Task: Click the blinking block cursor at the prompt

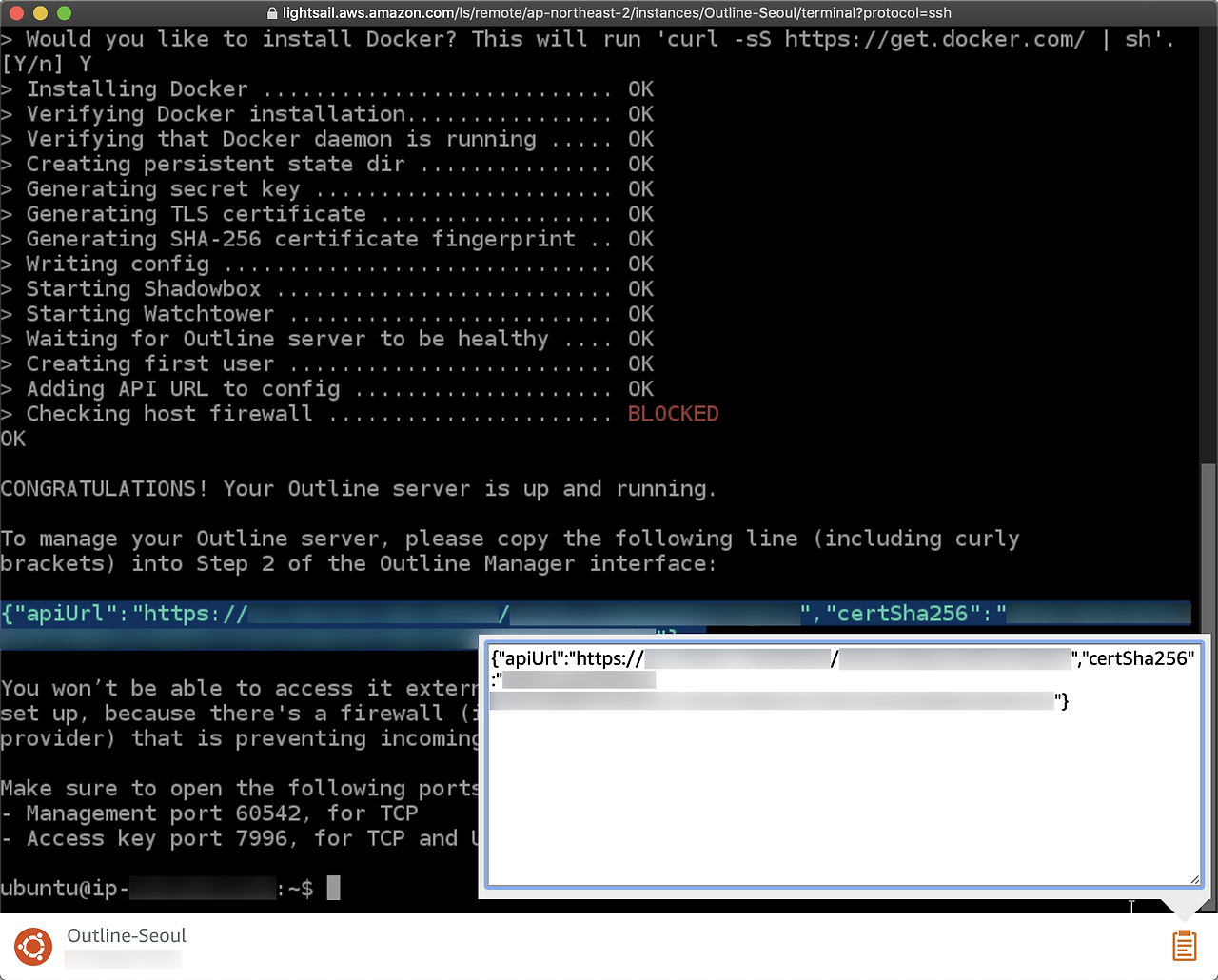Action: click(332, 888)
